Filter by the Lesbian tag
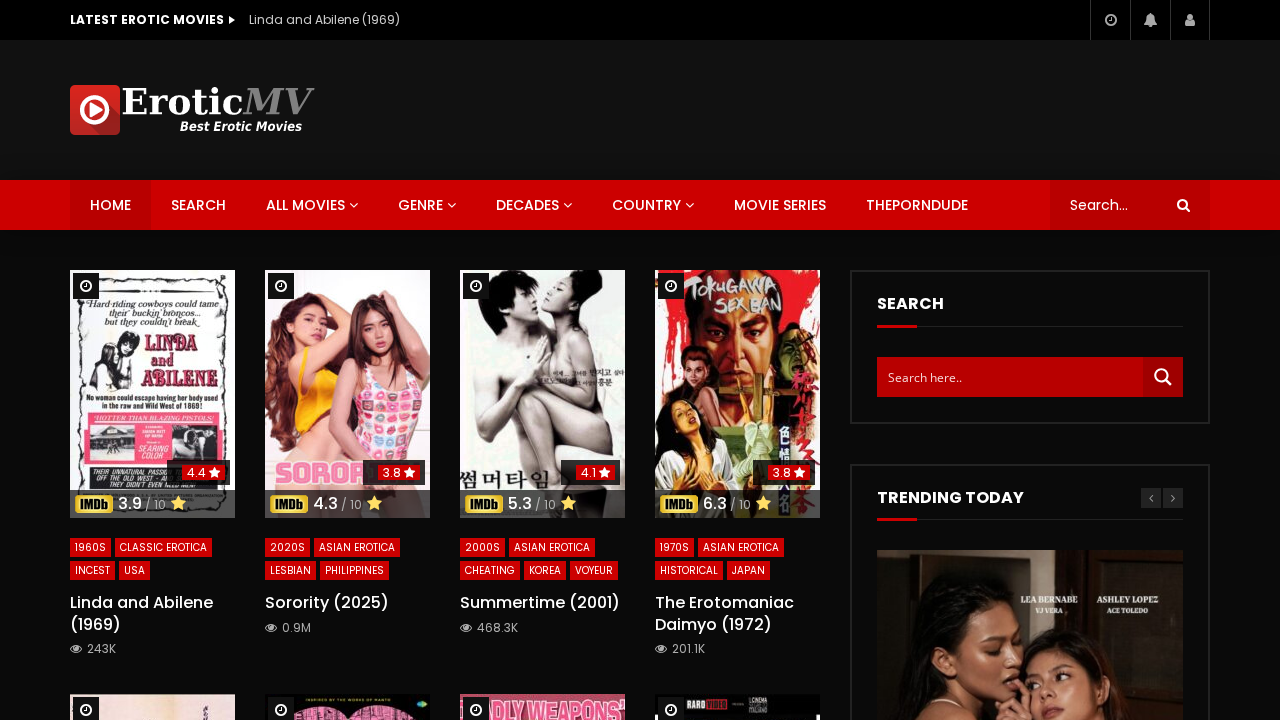Image resolution: width=1280 pixels, height=720 pixels. (290, 570)
